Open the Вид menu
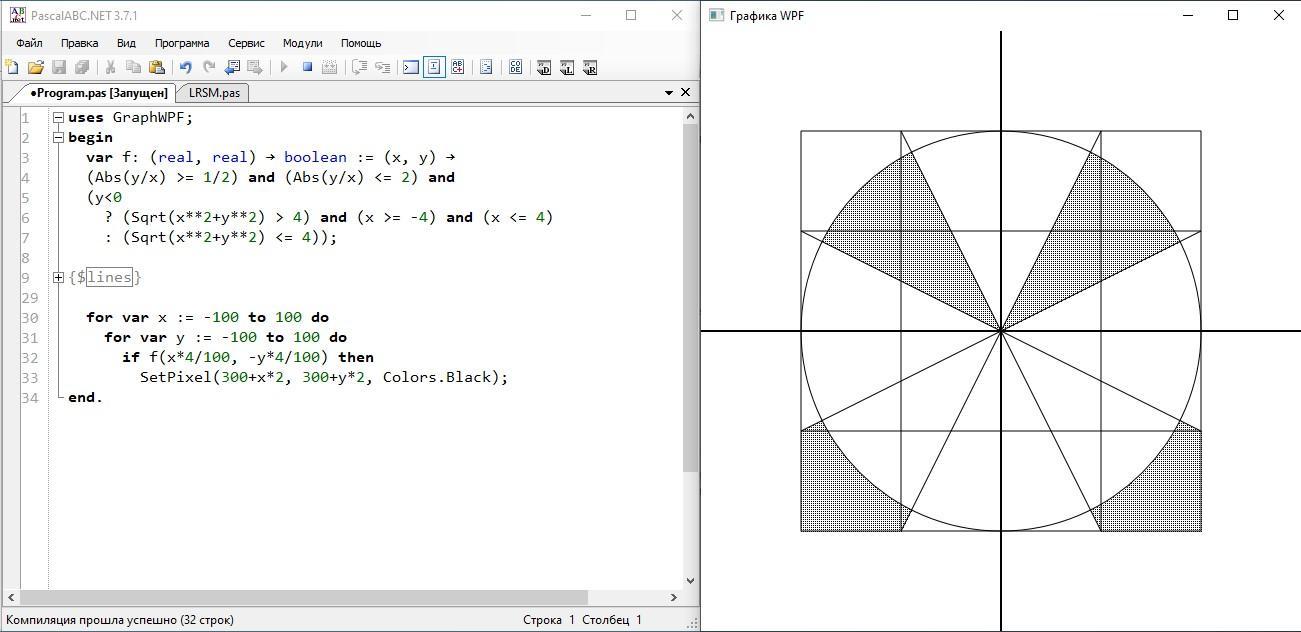The image size is (1301, 632). (126, 43)
